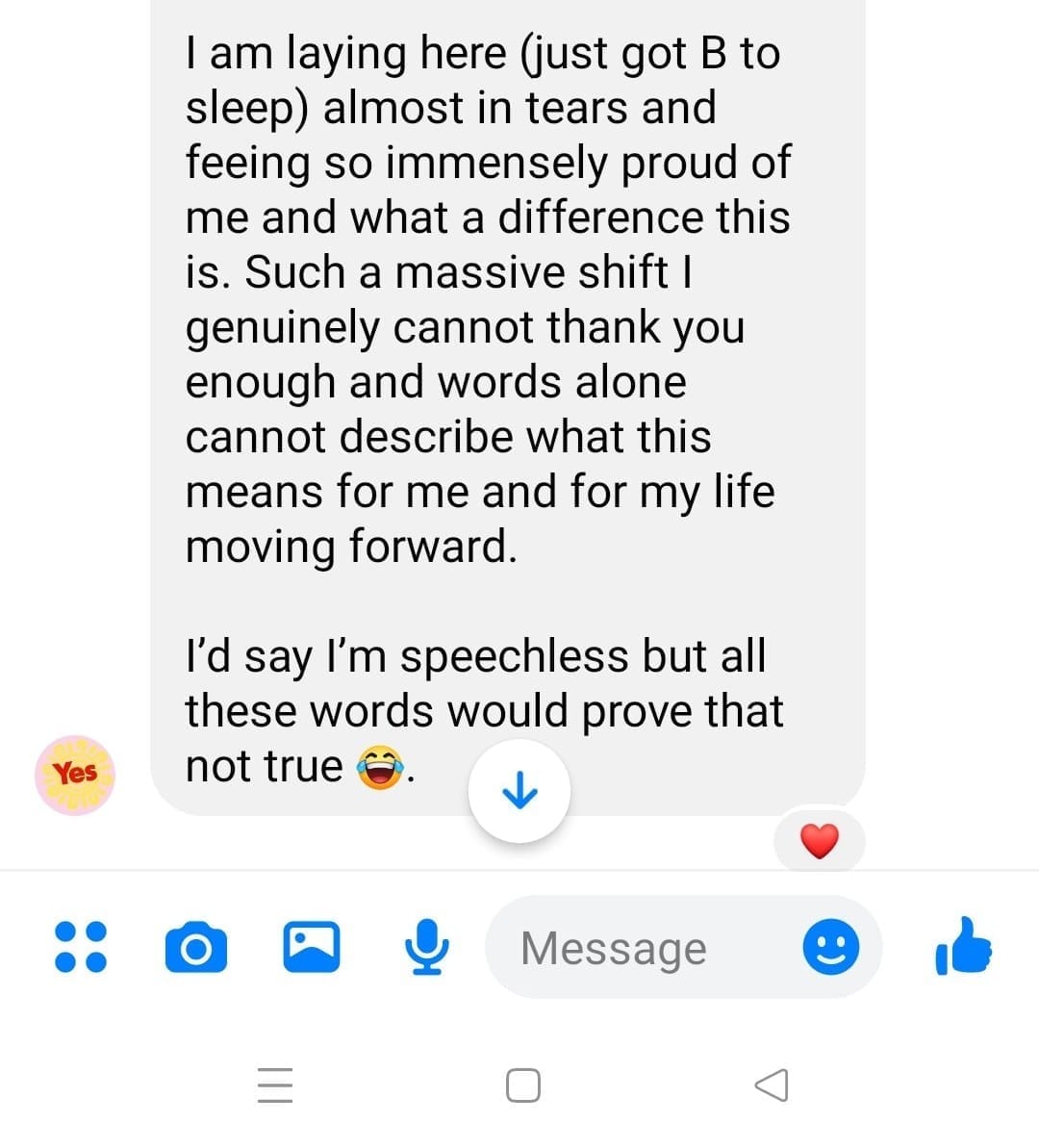The width and height of the screenshot is (1039, 1148).
Task: Go back with Android back triangle
Action: tap(772, 1085)
